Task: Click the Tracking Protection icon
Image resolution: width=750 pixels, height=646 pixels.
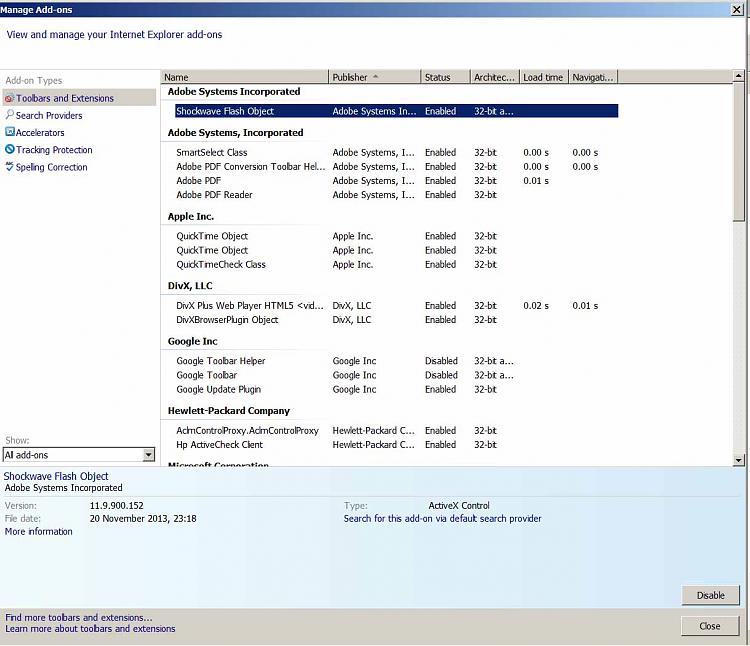Action: [10, 149]
